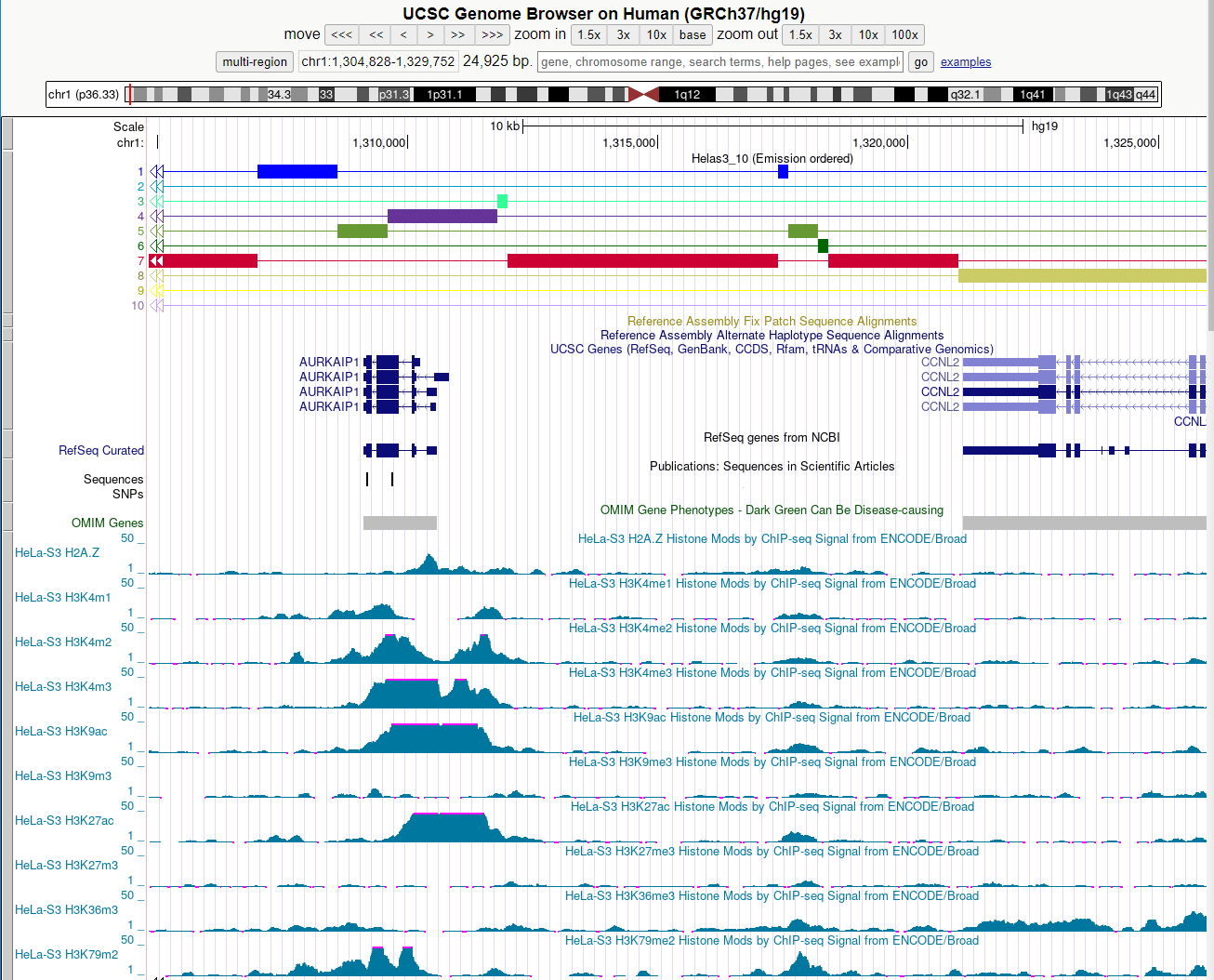Click the '>>>' move far right button

pos(493,34)
